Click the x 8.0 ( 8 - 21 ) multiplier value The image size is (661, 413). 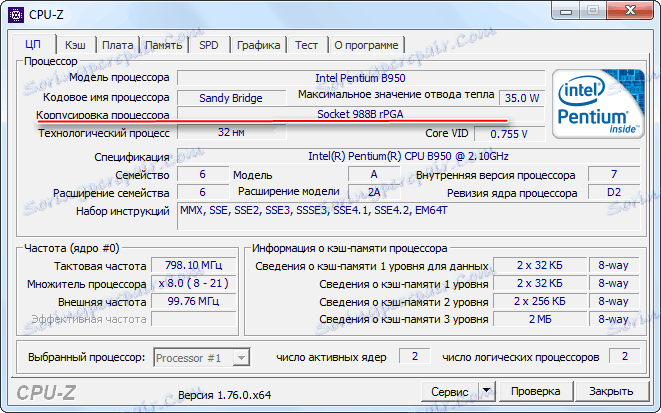pyautogui.click(x=193, y=283)
